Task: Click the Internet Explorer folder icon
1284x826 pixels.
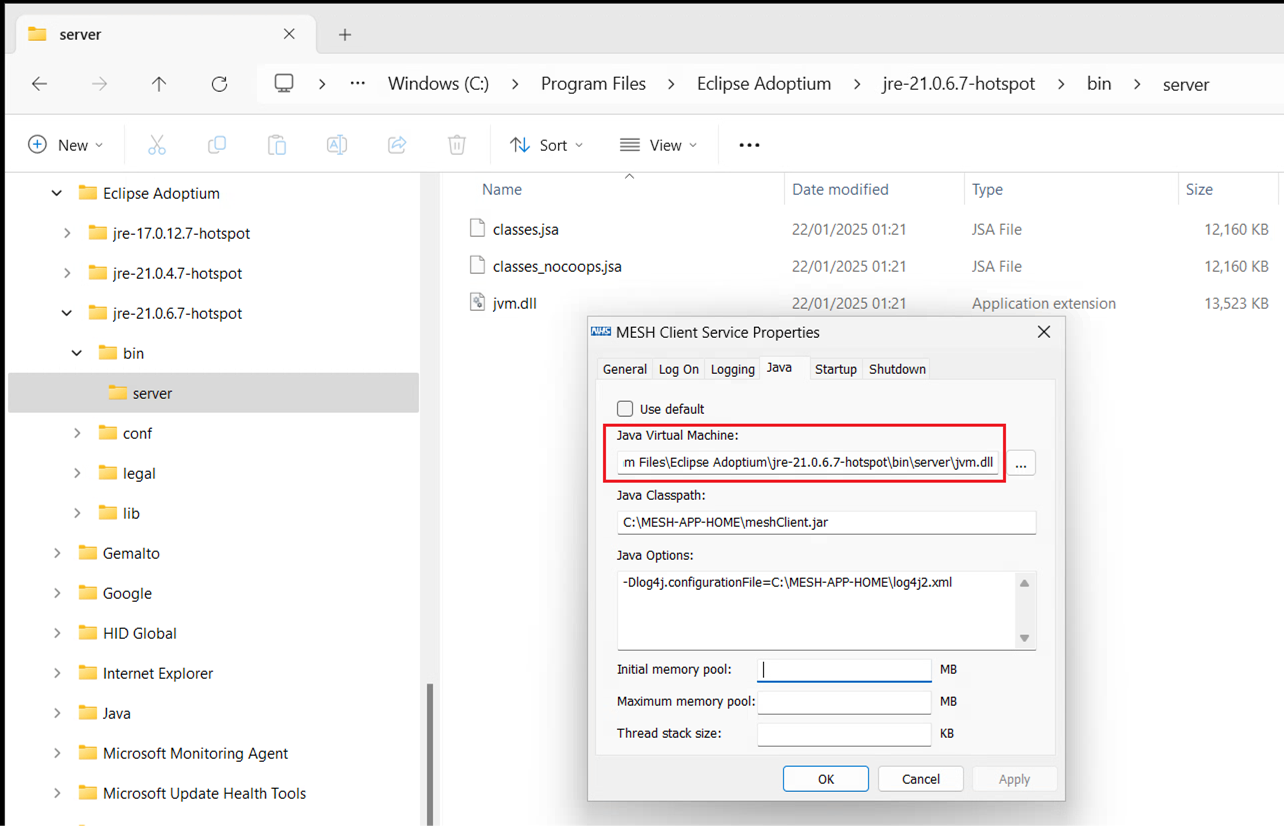Action: pyautogui.click(x=88, y=673)
